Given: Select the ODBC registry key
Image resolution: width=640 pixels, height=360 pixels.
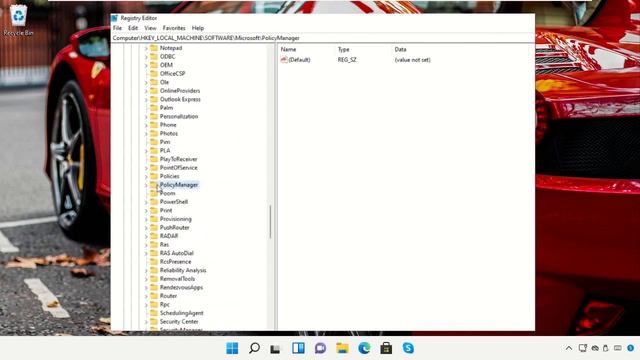Looking at the screenshot, I should pyautogui.click(x=167, y=56).
